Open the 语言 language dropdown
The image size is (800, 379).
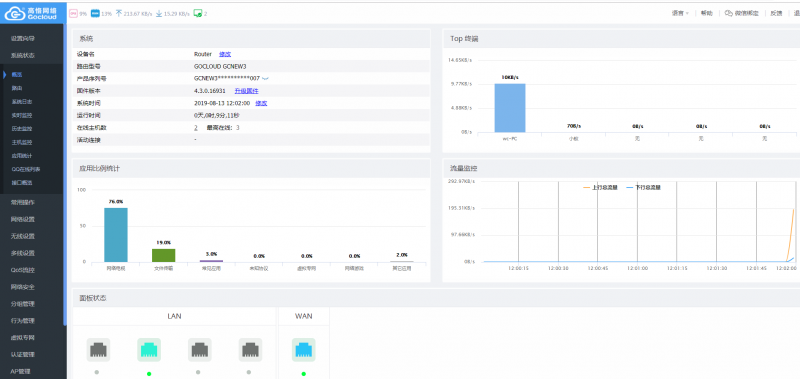pyautogui.click(x=680, y=14)
